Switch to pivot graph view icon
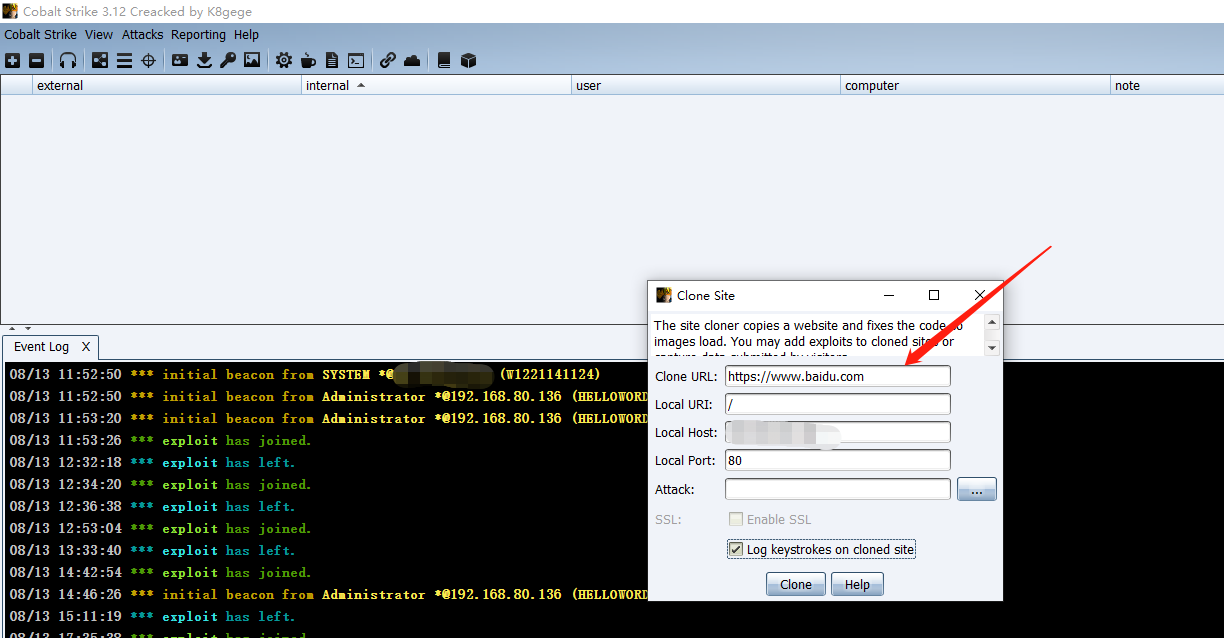1224x638 pixels. (100, 61)
